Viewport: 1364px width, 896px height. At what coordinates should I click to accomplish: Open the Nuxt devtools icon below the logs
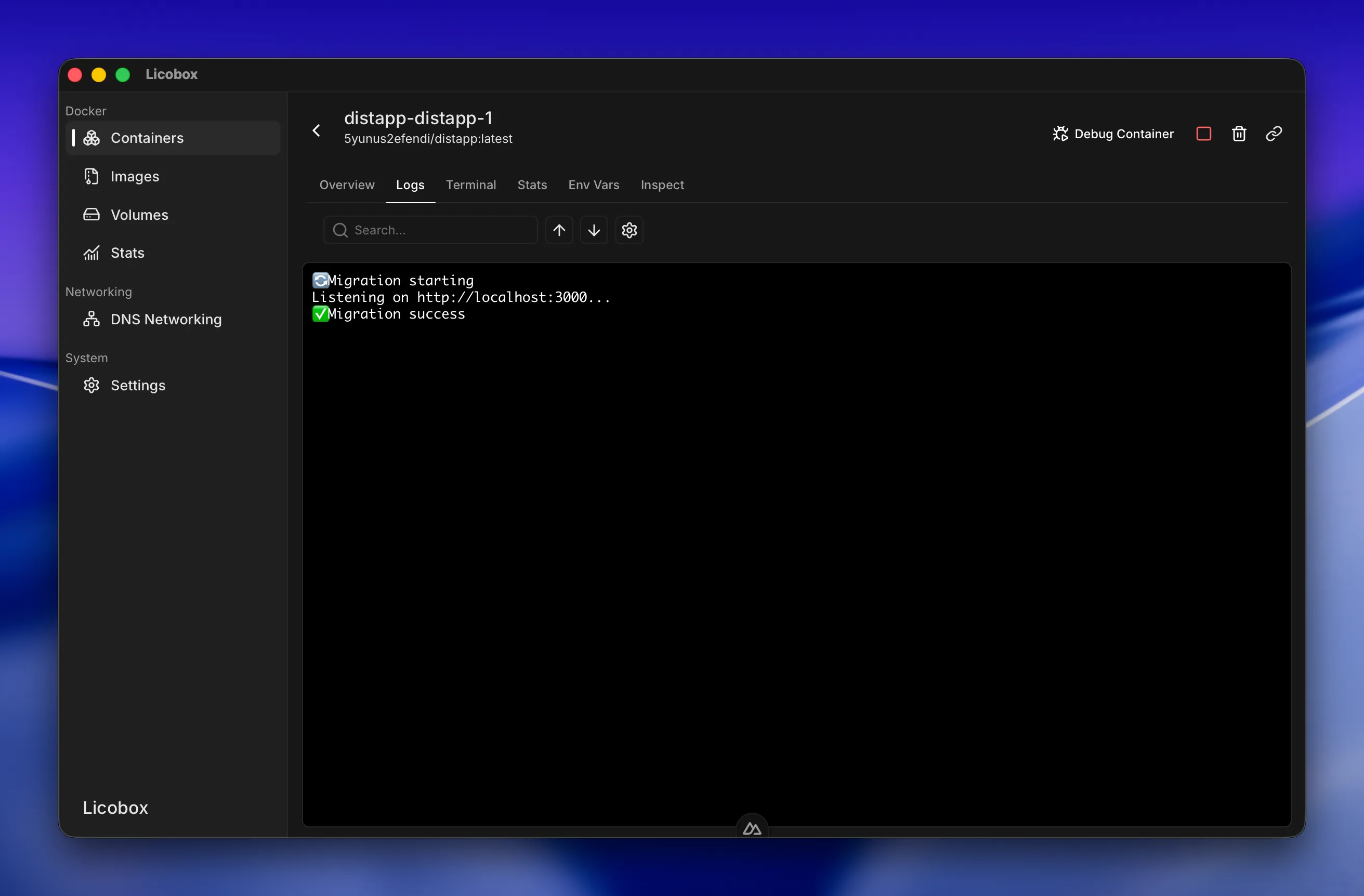751,828
